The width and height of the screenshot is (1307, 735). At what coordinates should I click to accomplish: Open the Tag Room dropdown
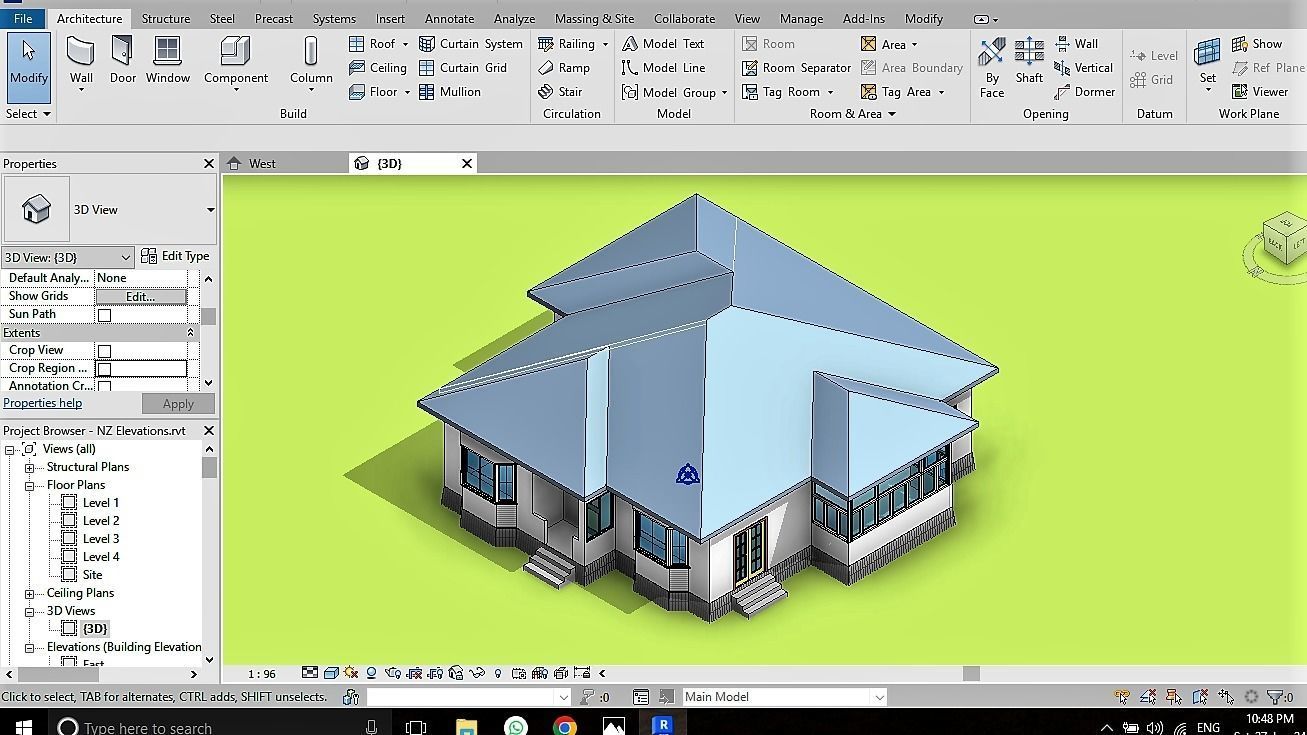(830, 92)
